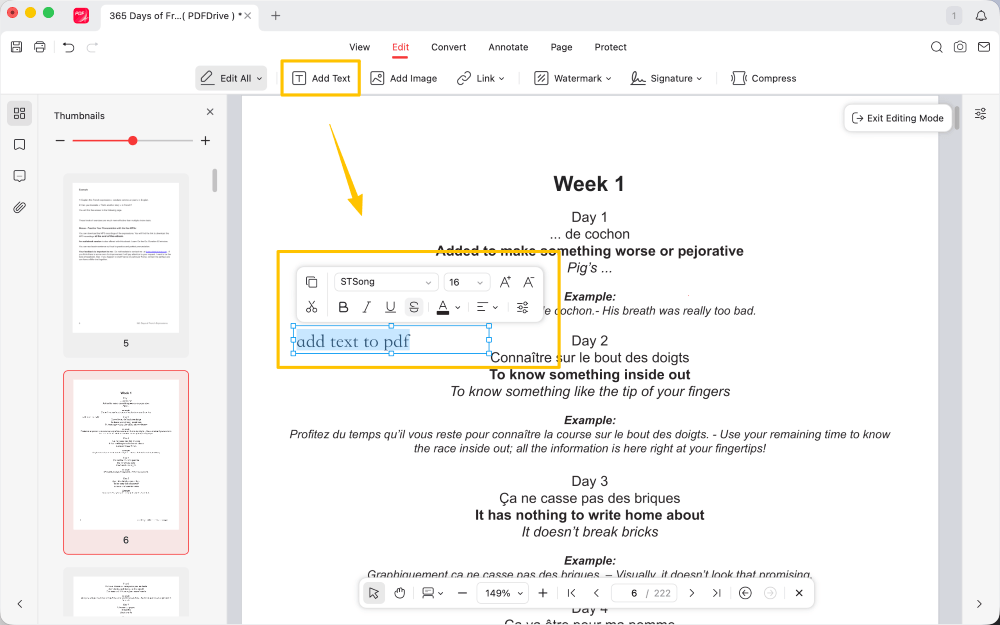1000x625 pixels.
Task: Switch to the Convert tab
Action: 448,47
